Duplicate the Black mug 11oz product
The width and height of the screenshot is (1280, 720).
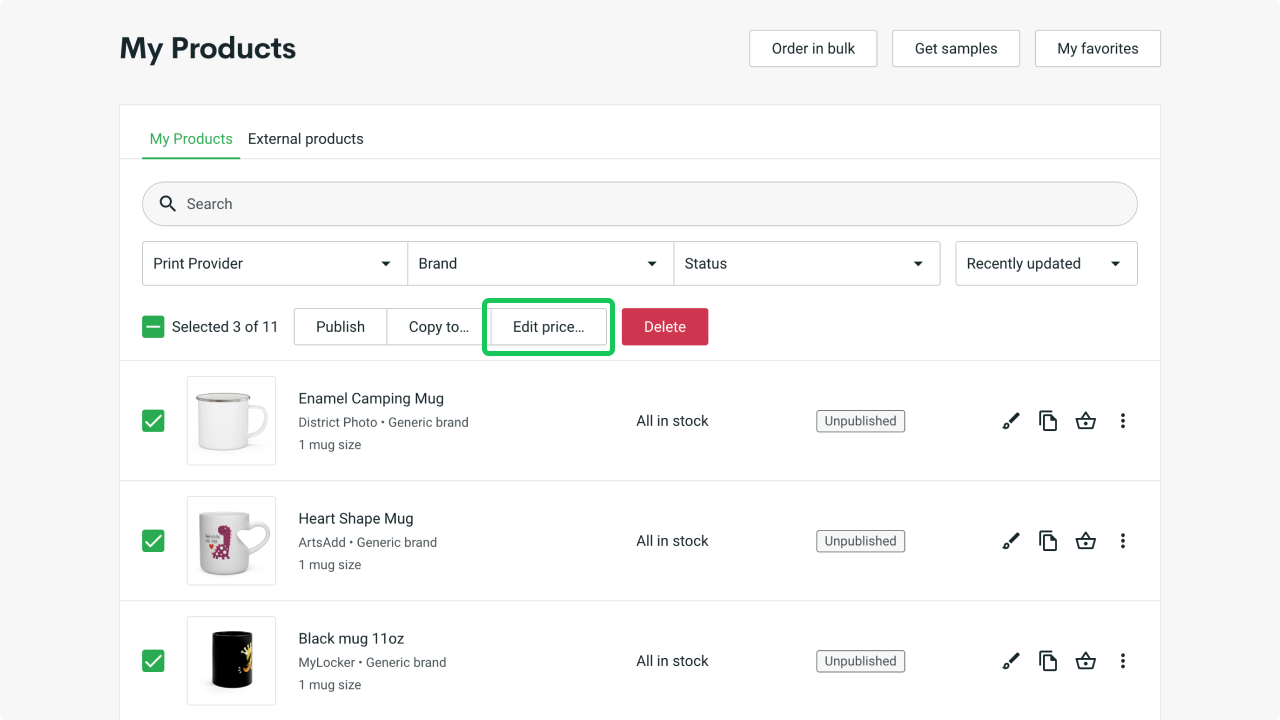(1048, 661)
